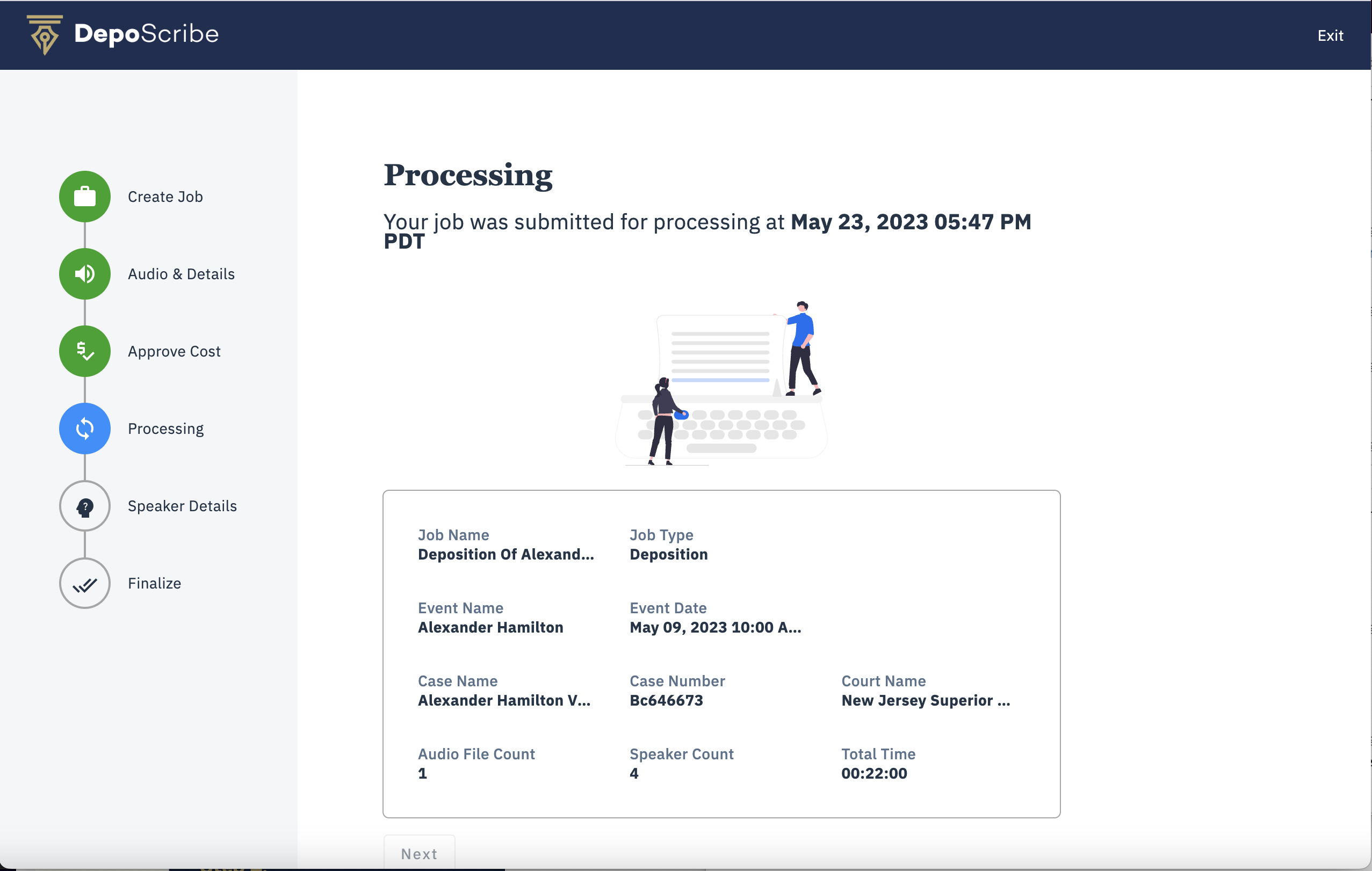Select the Speaker Details step label
This screenshot has width=1372, height=871.
pos(182,506)
